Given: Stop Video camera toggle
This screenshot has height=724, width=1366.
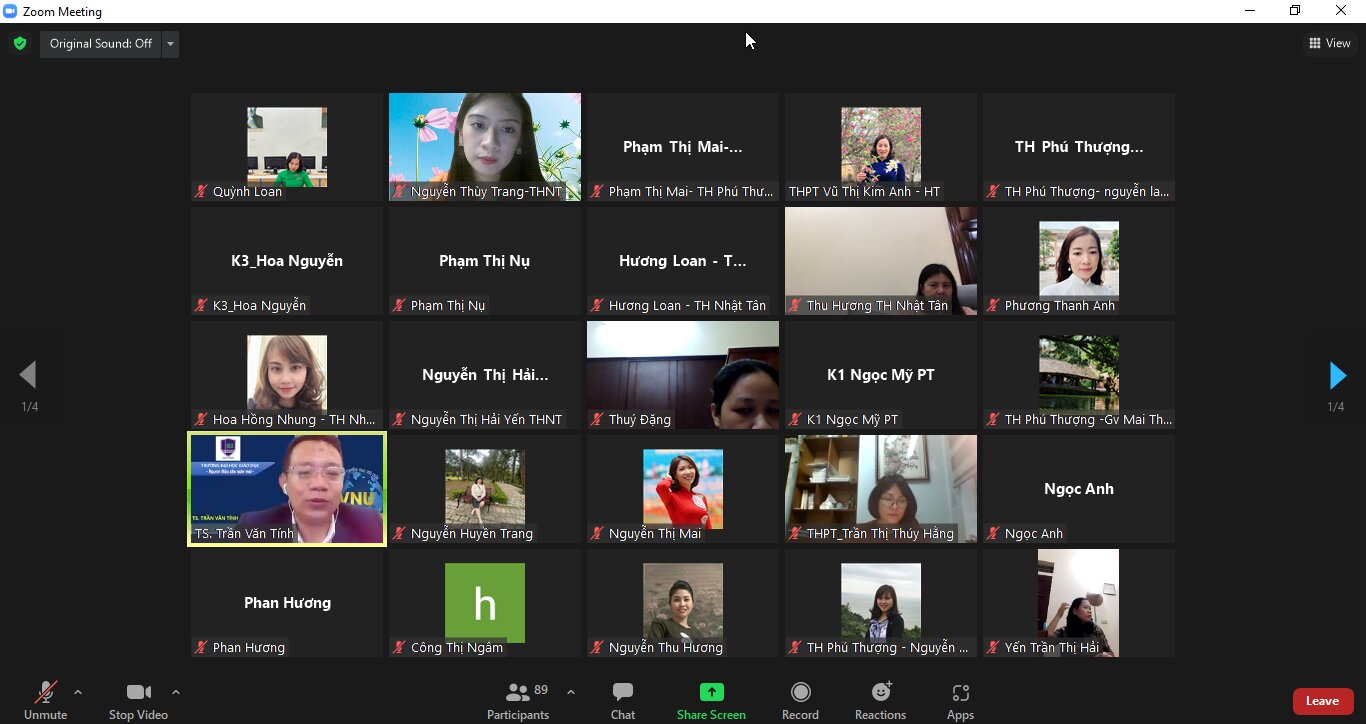Looking at the screenshot, I should click(x=138, y=700).
